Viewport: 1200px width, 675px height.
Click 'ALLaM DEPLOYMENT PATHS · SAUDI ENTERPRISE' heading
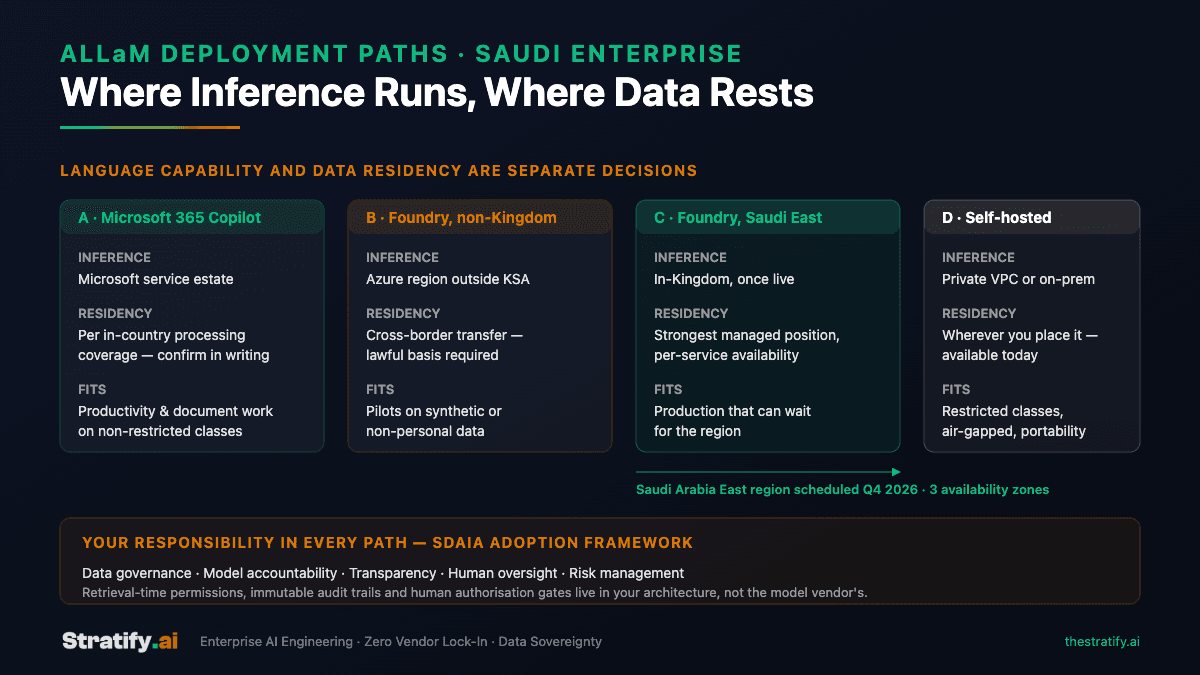pyautogui.click(x=401, y=53)
